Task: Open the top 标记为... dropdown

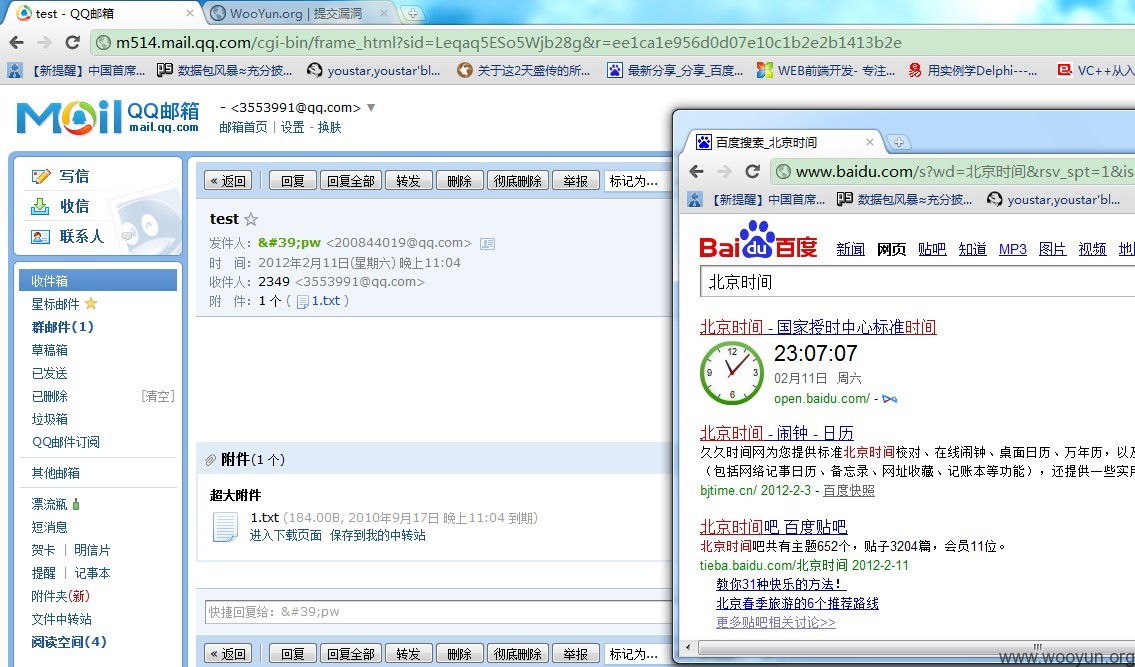Action: click(636, 181)
